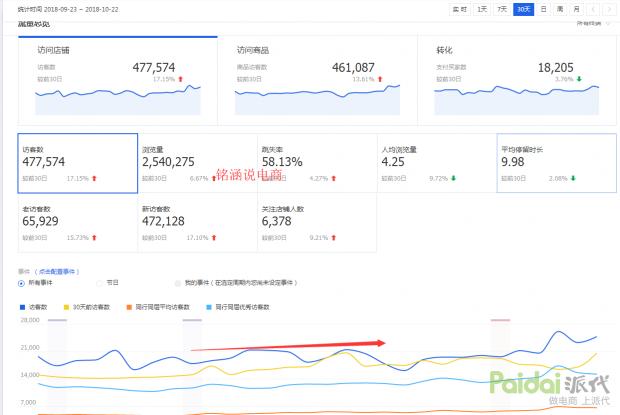Choose the 日 day granularity button

(x=543, y=9)
